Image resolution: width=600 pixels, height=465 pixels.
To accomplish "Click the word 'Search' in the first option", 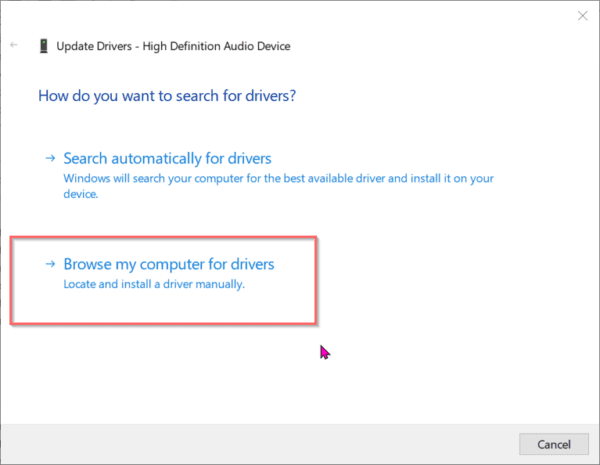I will (86, 159).
